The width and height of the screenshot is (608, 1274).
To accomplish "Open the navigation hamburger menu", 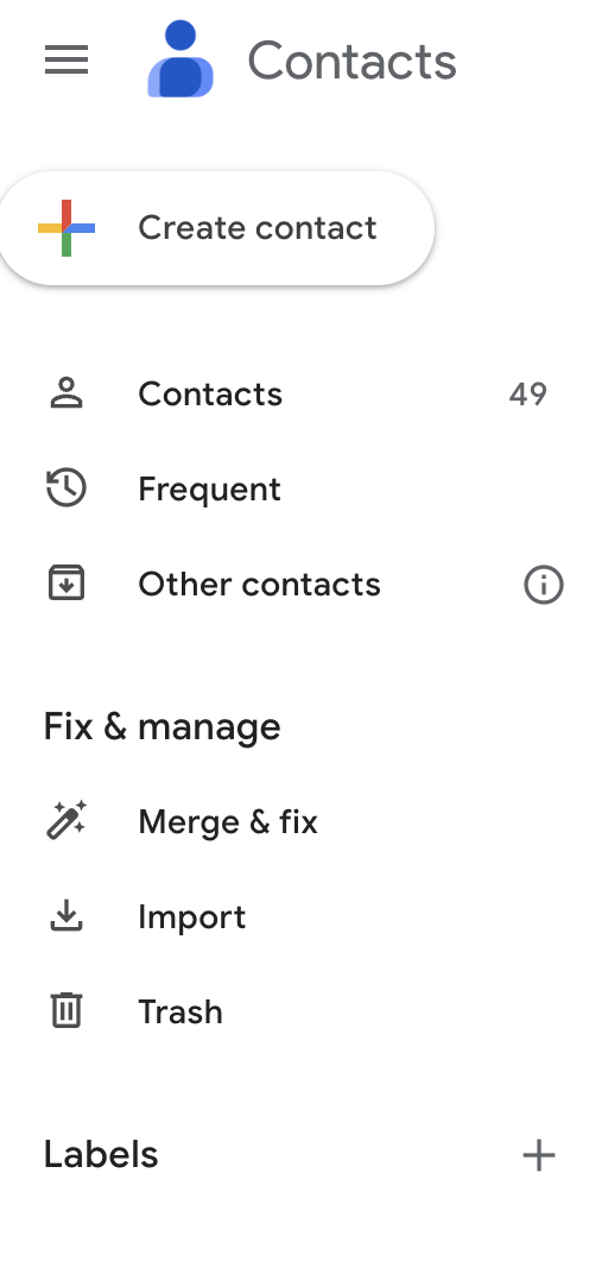I will pos(64,60).
